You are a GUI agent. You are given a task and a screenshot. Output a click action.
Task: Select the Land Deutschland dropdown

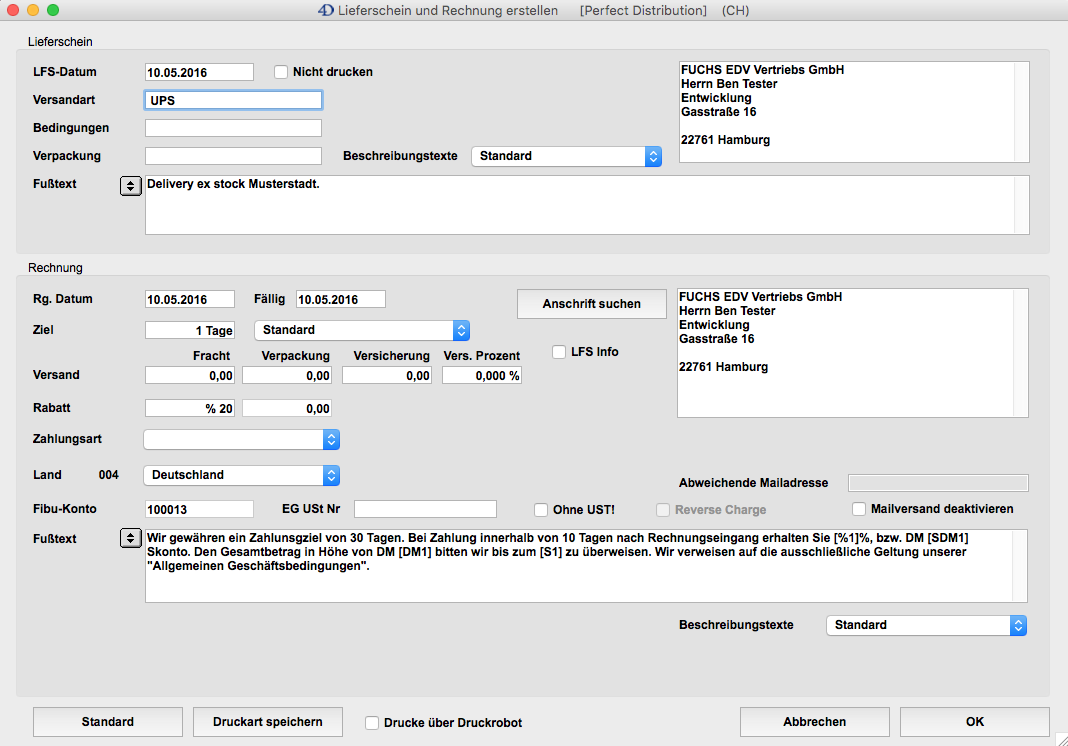241,475
